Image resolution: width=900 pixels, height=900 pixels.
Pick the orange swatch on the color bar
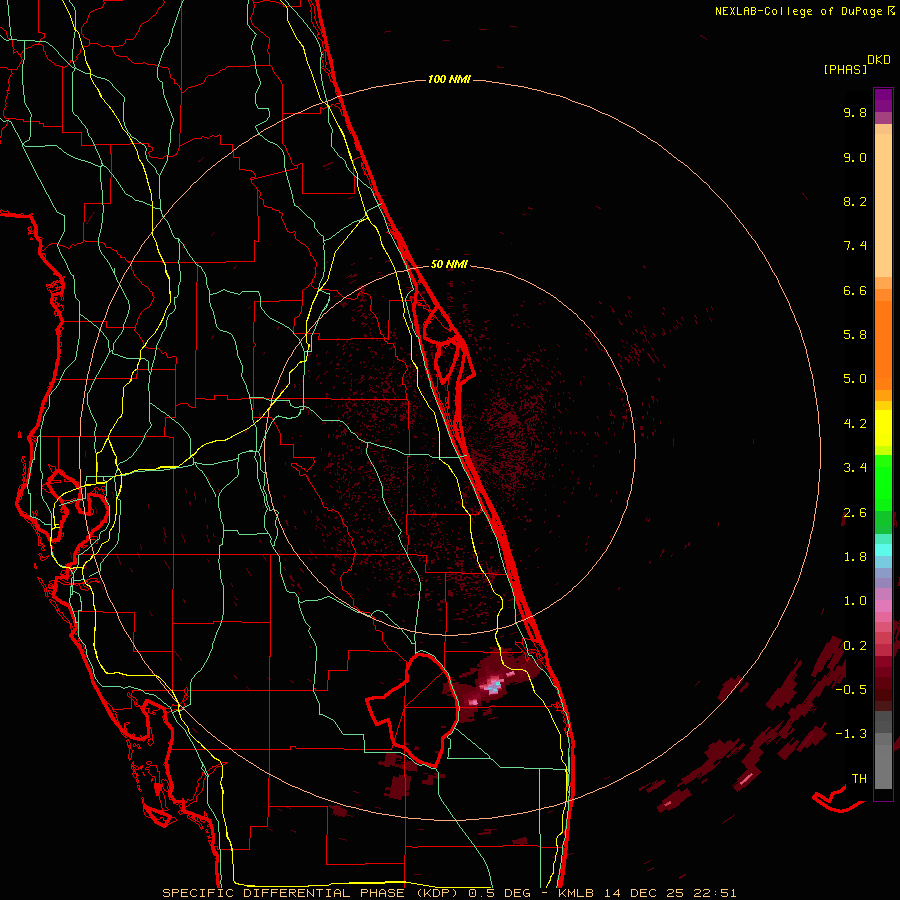pos(883,344)
